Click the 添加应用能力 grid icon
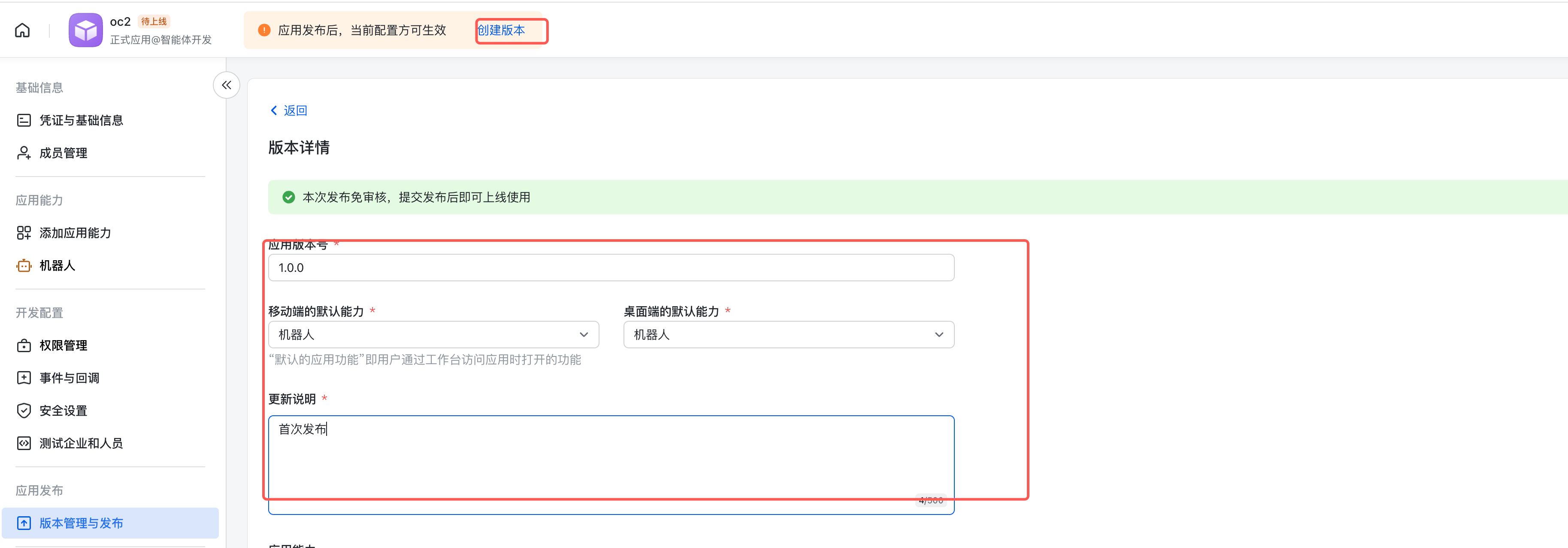 [24, 233]
